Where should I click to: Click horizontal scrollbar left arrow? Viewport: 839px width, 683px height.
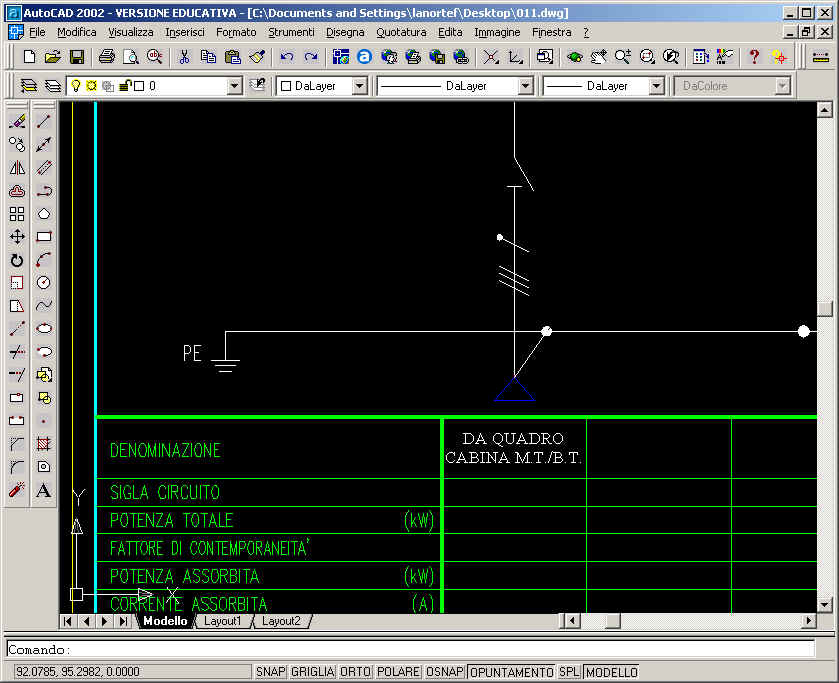573,621
